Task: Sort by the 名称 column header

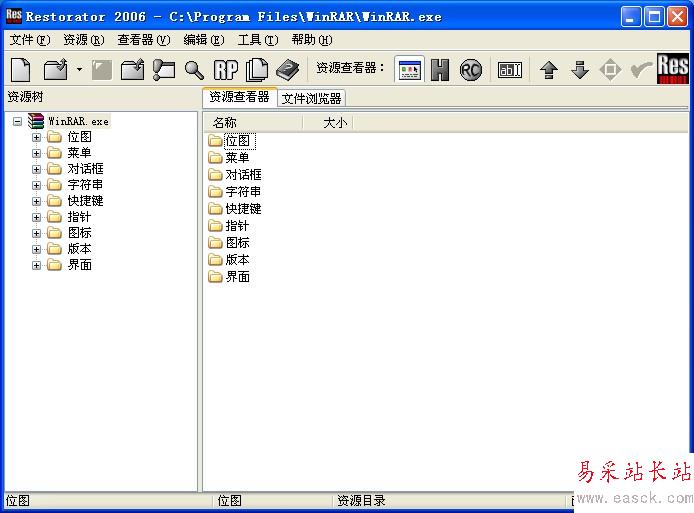Action: (x=254, y=123)
